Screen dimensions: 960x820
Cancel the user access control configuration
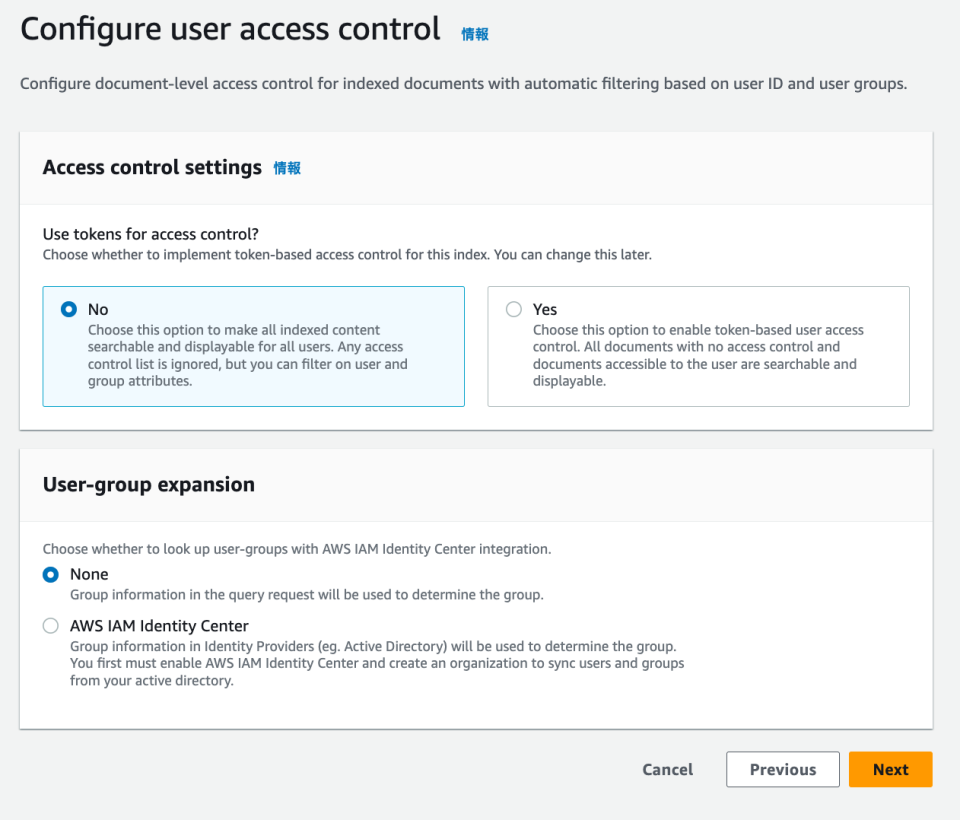coord(667,769)
